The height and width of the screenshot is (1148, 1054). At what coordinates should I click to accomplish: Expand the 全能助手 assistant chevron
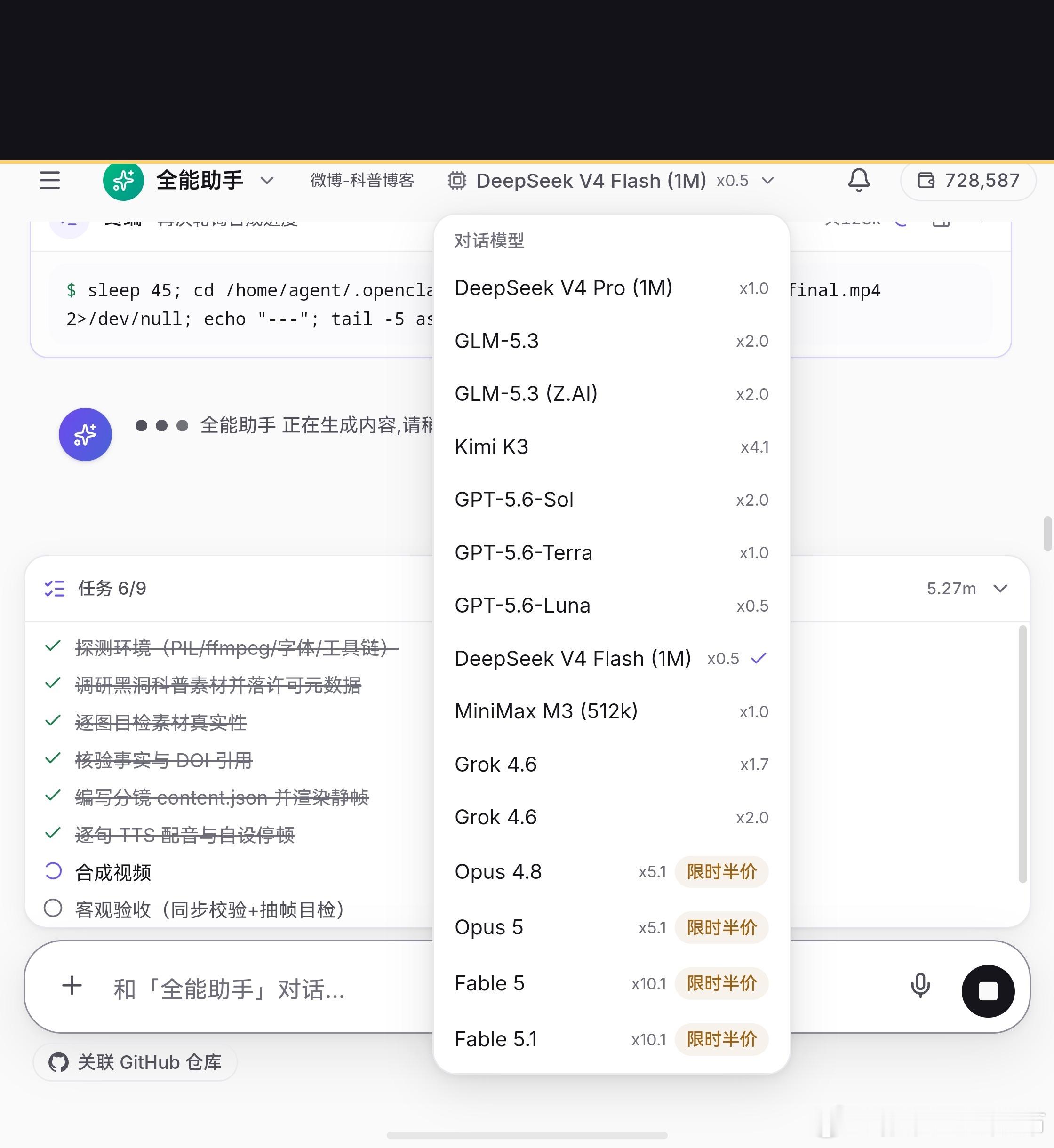click(x=267, y=181)
